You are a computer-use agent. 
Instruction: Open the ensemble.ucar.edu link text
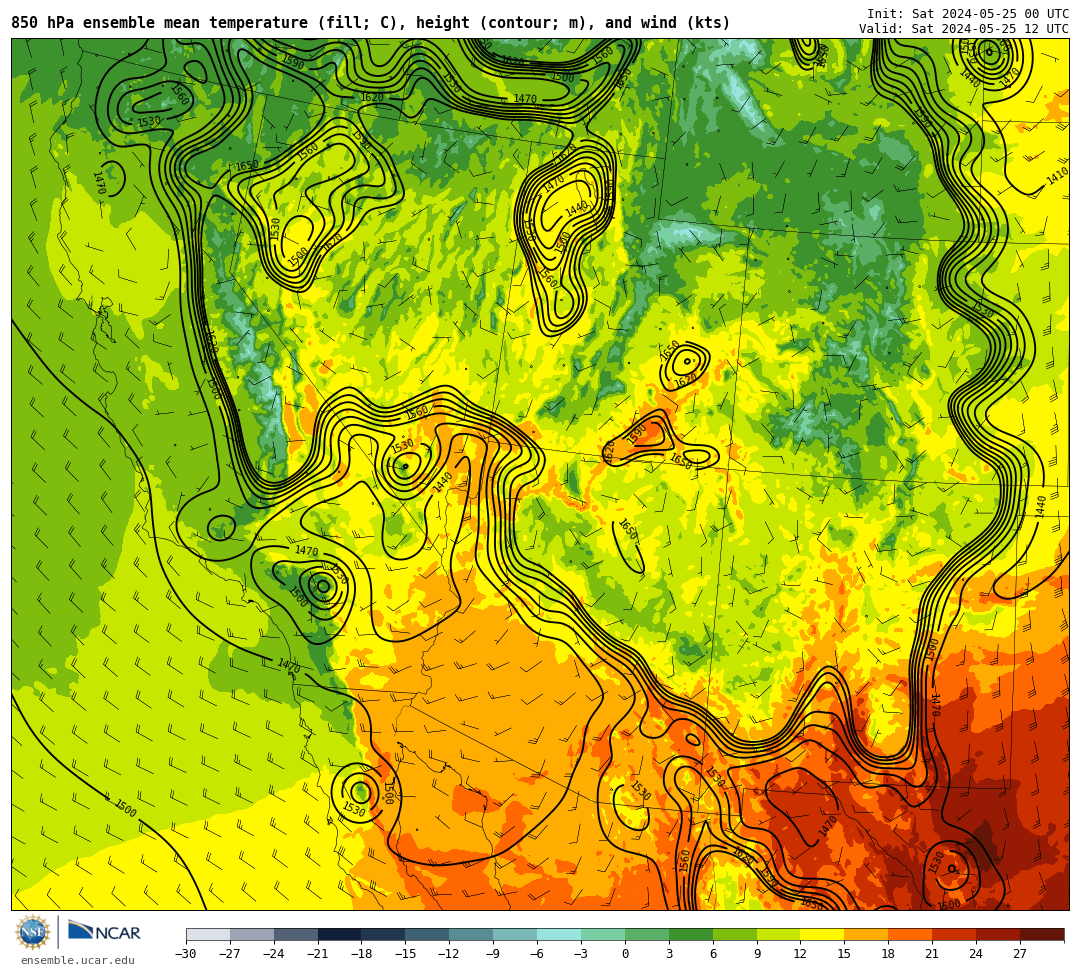(78, 960)
